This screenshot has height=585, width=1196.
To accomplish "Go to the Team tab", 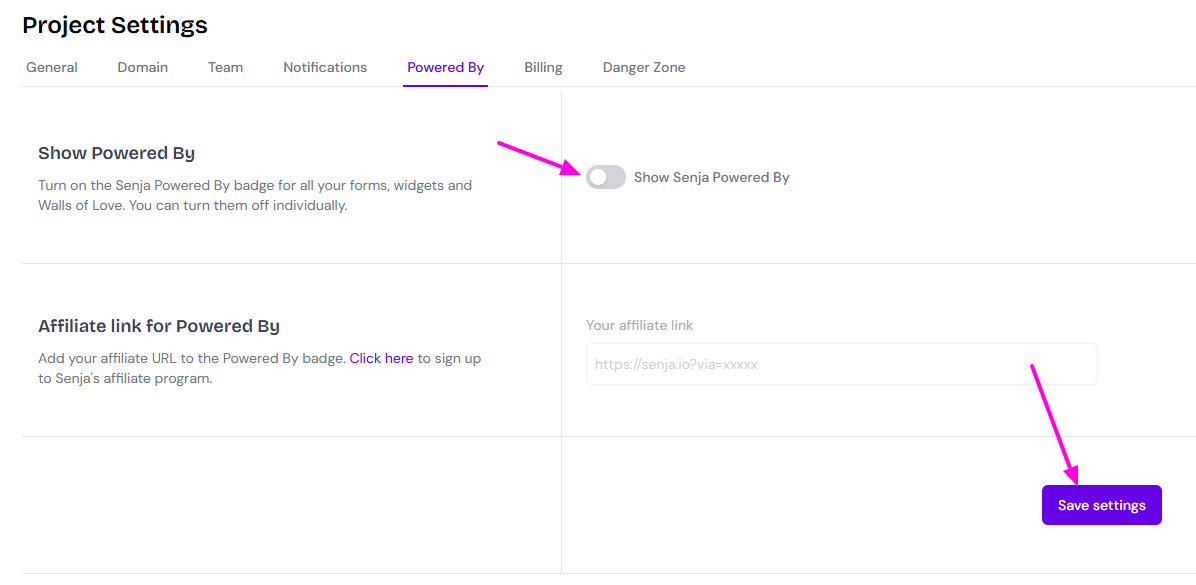I will pyautogui.click(x=225, y=68).
